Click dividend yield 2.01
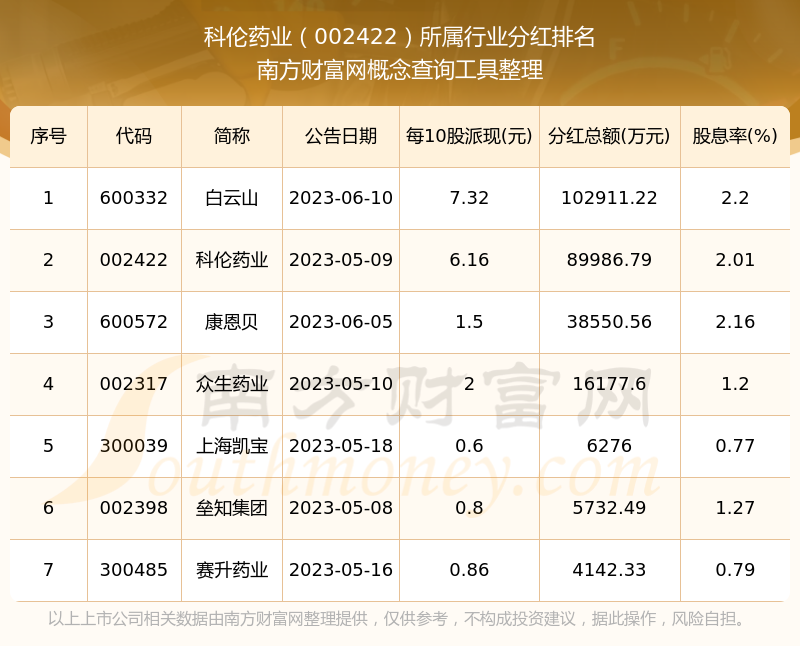This screenshot has width=800, height=646. point(735,260)
